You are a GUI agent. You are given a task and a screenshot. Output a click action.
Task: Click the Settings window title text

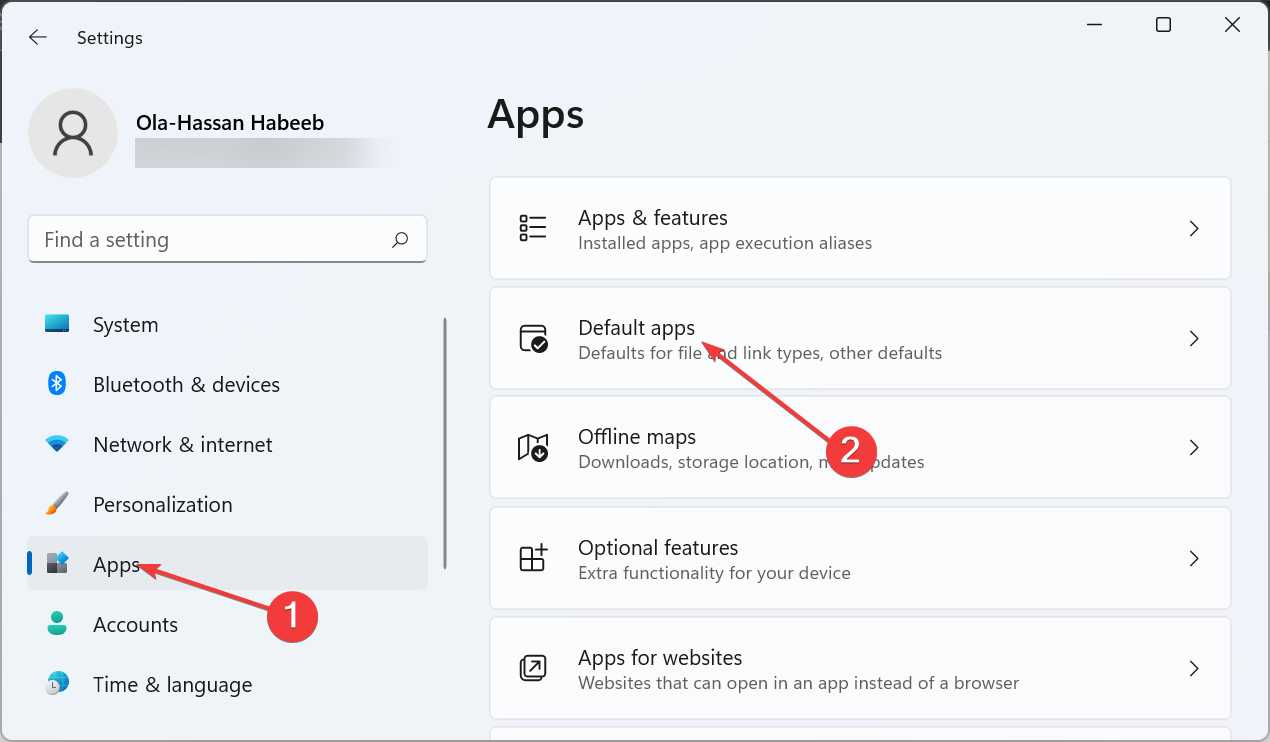110,38
